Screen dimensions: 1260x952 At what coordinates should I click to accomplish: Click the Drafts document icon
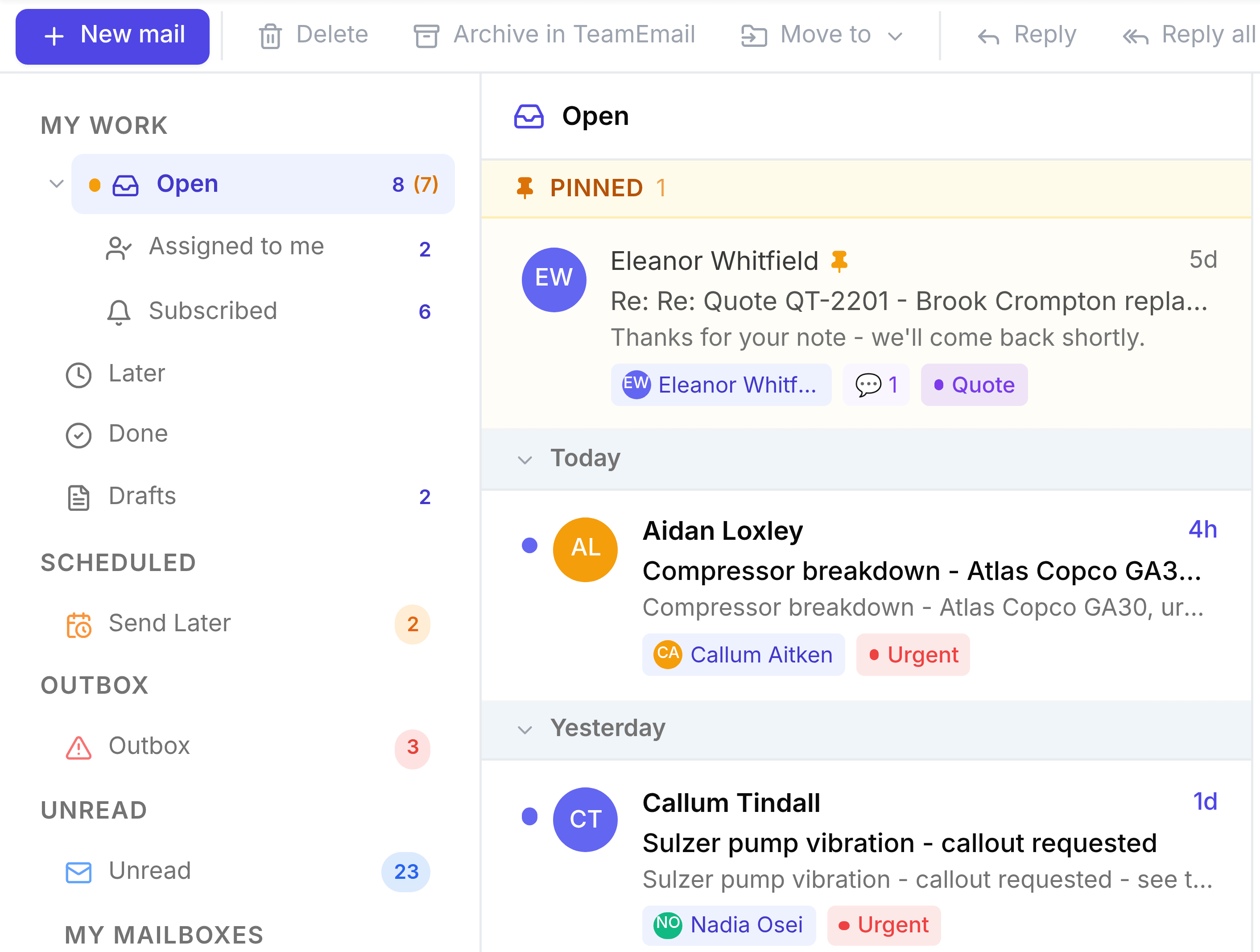click(x=78, y=497)
